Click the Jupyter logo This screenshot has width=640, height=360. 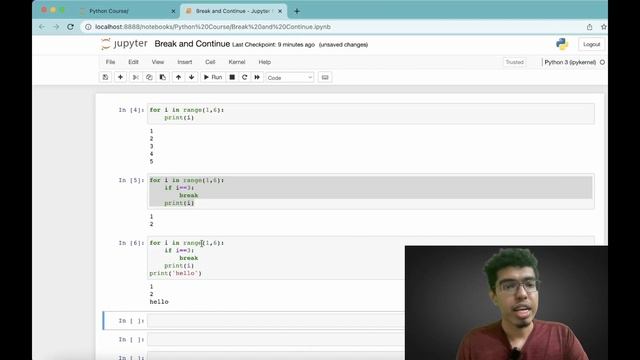[x=124, y=44]
